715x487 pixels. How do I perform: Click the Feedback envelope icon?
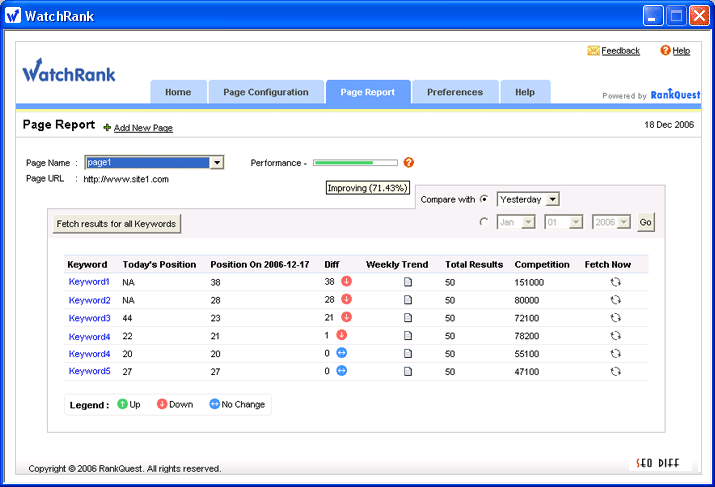(593, 51)
